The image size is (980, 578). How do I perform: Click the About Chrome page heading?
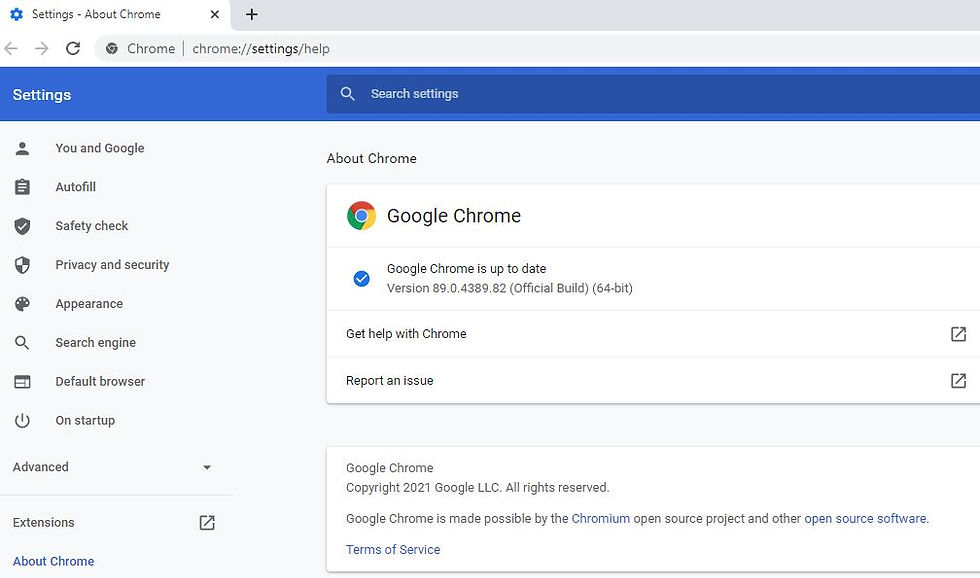371,158
